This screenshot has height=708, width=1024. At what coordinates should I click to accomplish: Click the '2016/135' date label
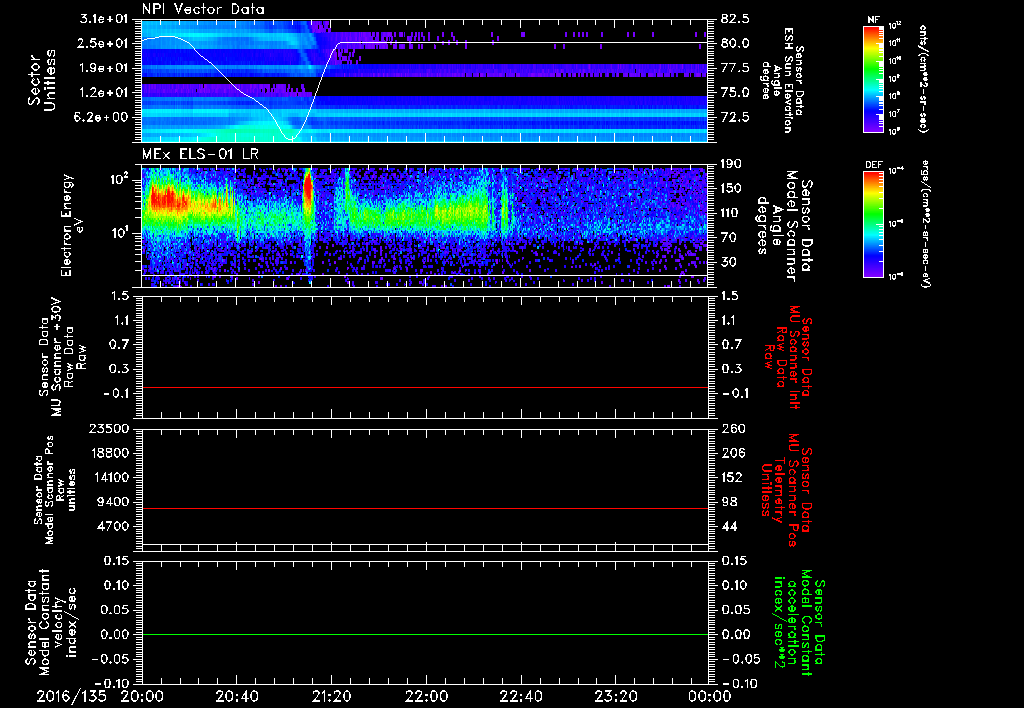71,696
